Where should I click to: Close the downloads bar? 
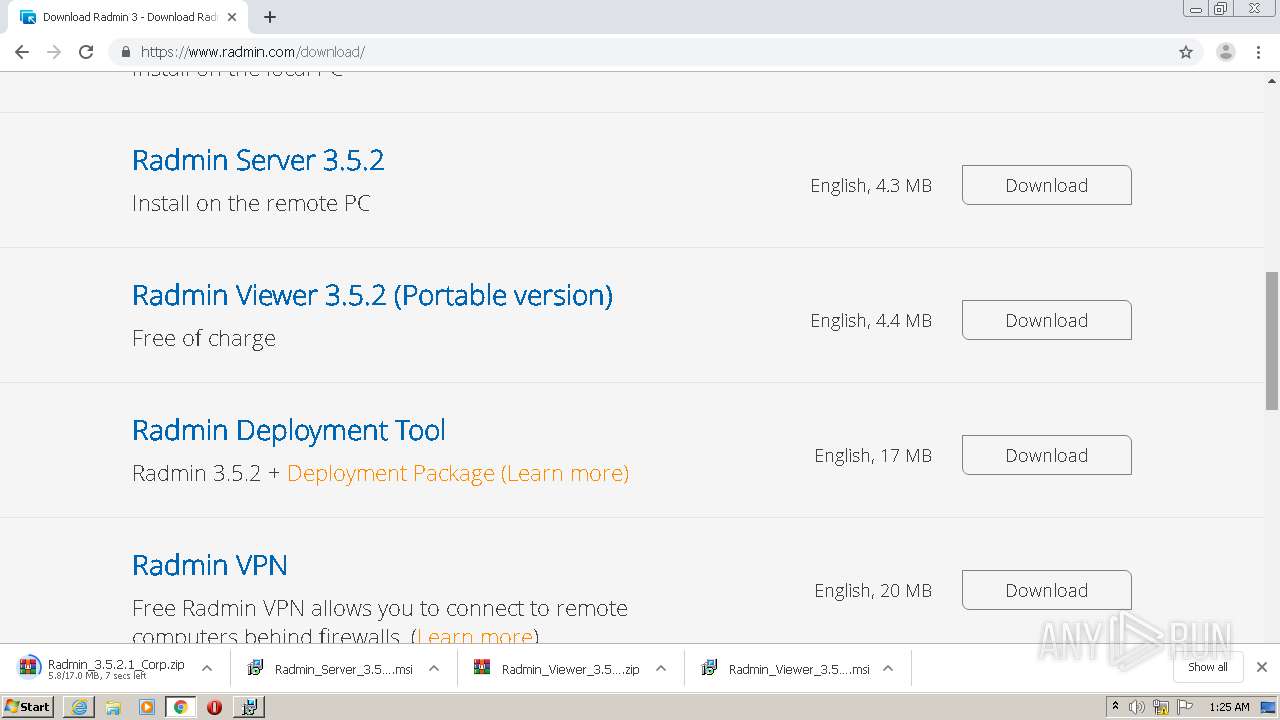coord(1262,667)
